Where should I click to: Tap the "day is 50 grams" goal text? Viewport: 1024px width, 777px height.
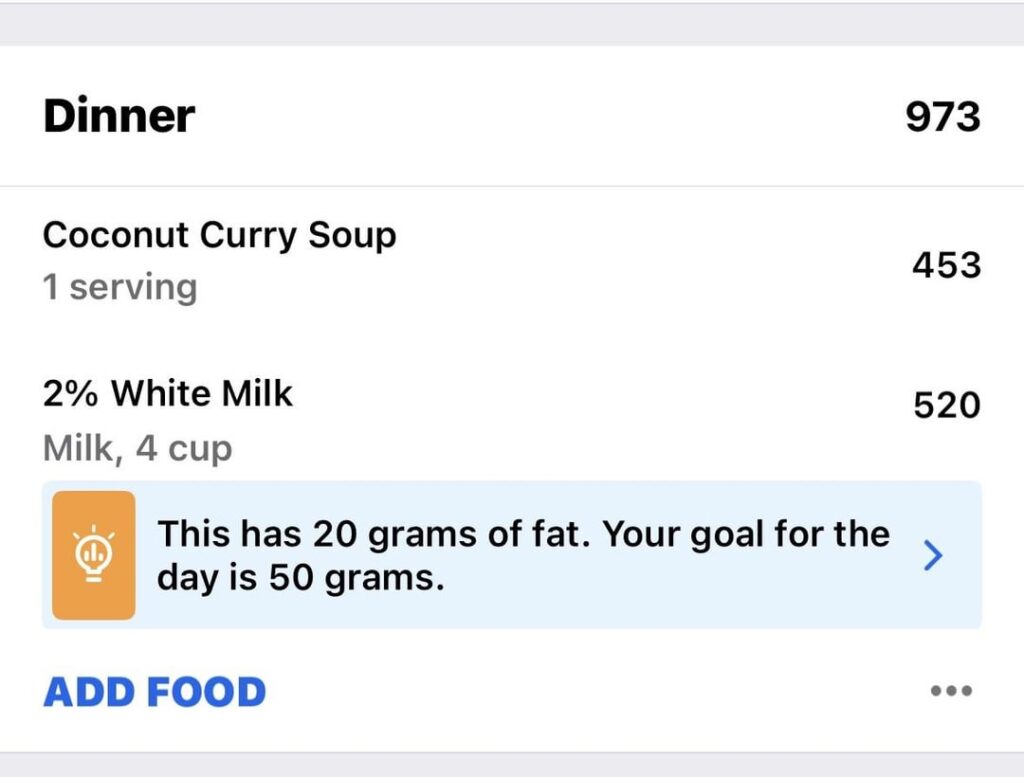(300, 578)
